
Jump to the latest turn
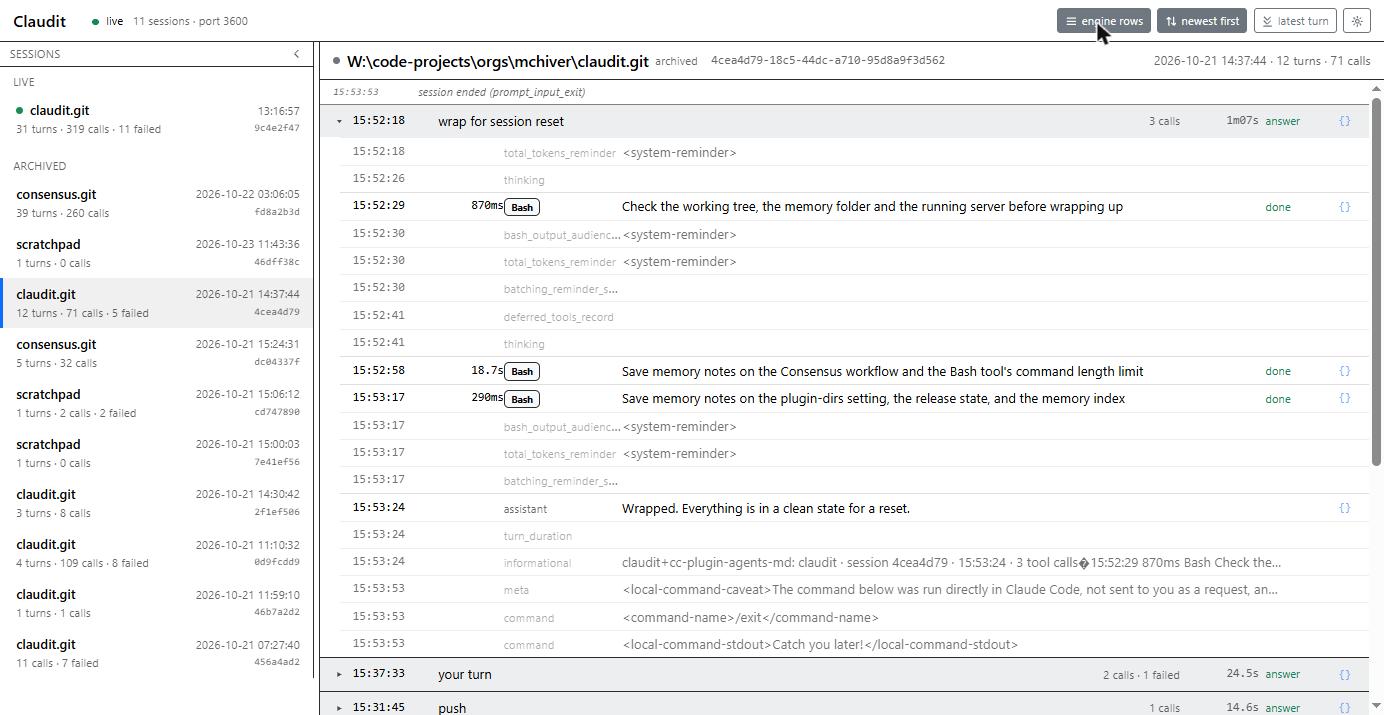[1295, 21]
